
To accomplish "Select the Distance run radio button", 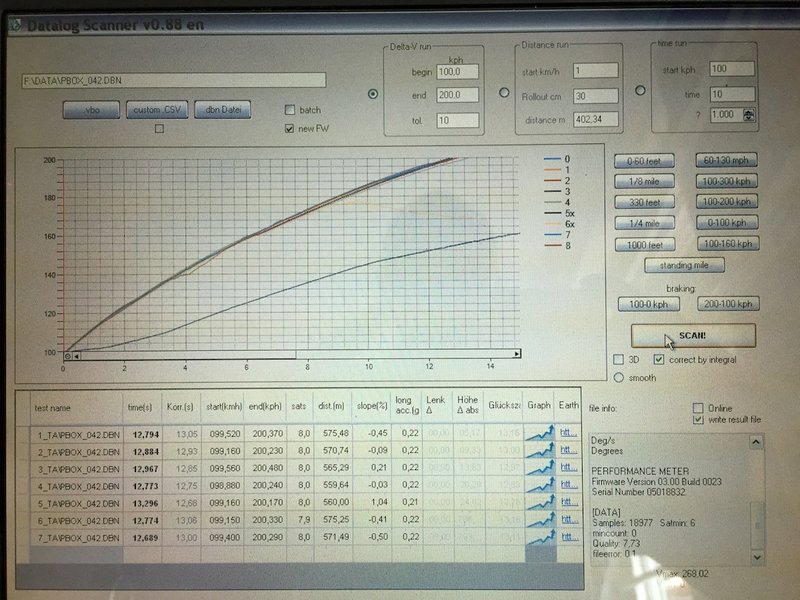I will 504,93.
